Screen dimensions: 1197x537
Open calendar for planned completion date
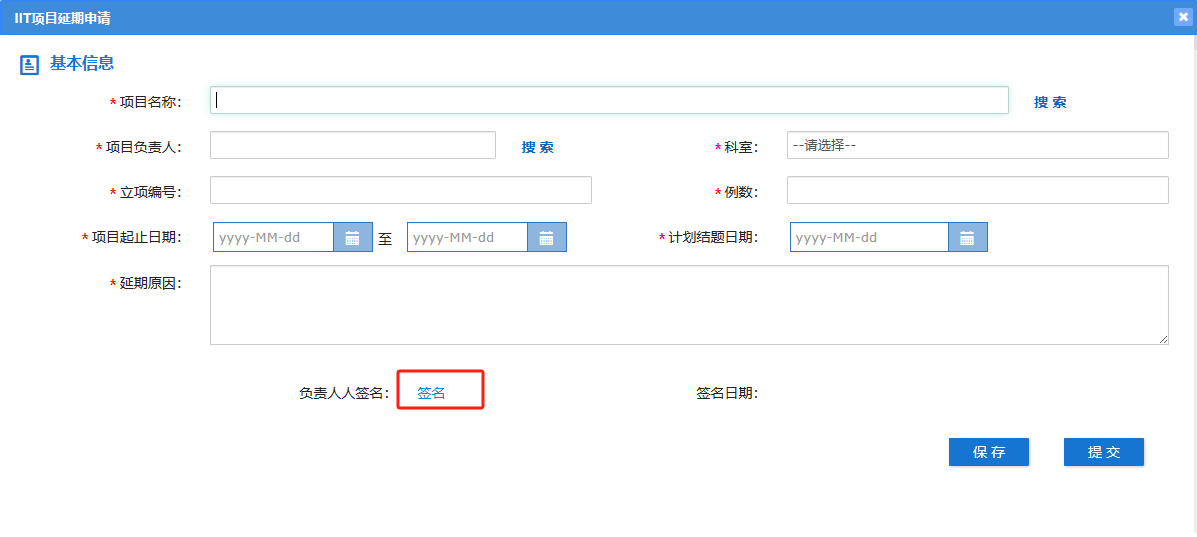967,237
